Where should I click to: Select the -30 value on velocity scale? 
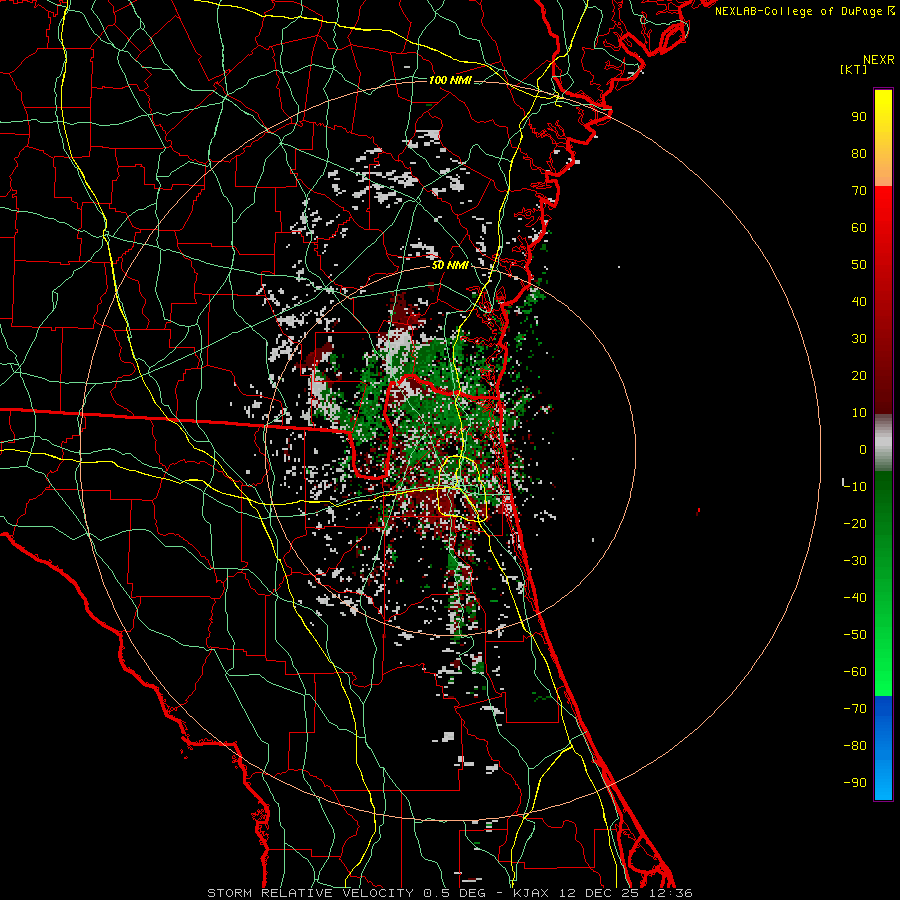tap(855, 560)
